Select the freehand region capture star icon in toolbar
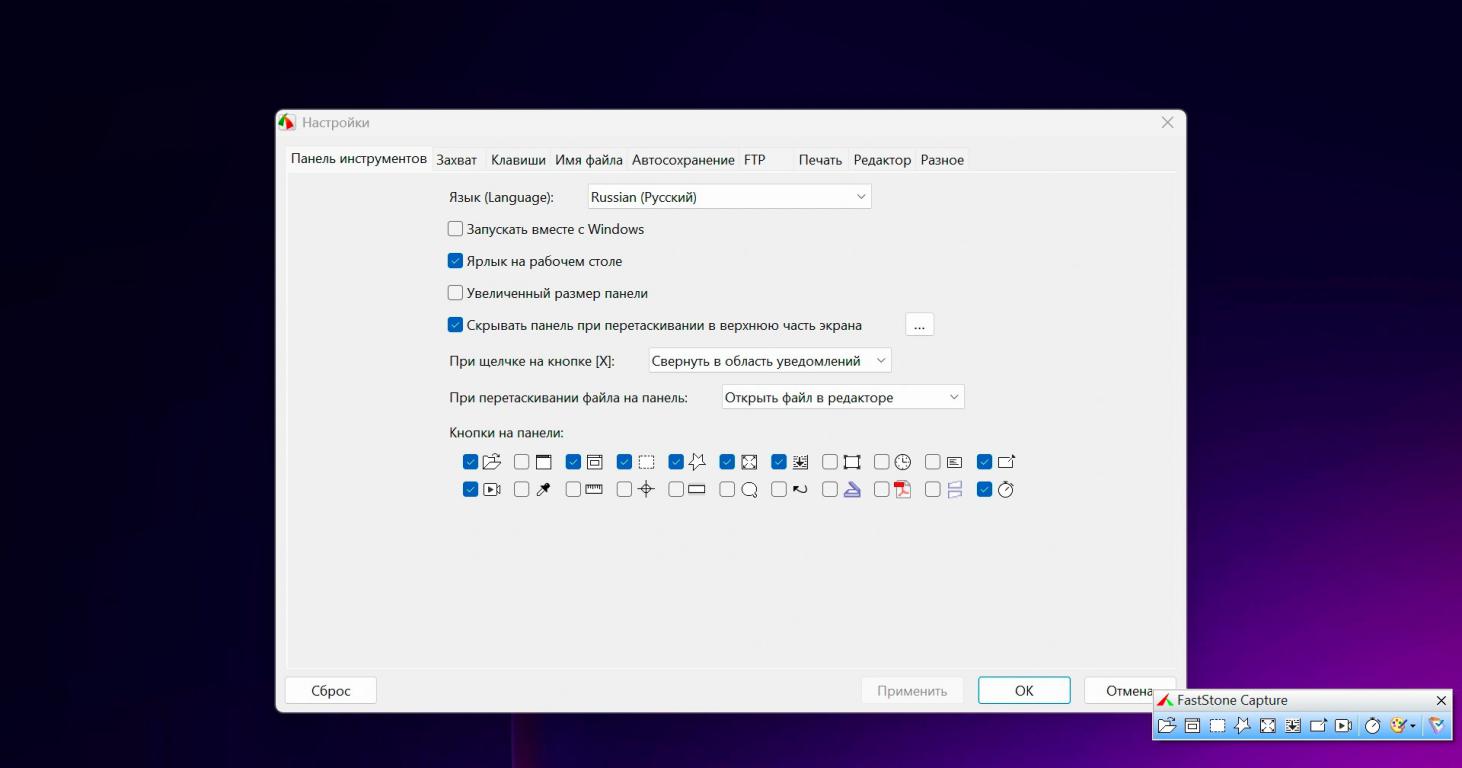Viewport: 1462px width, 768px height. pos(1242,726)
